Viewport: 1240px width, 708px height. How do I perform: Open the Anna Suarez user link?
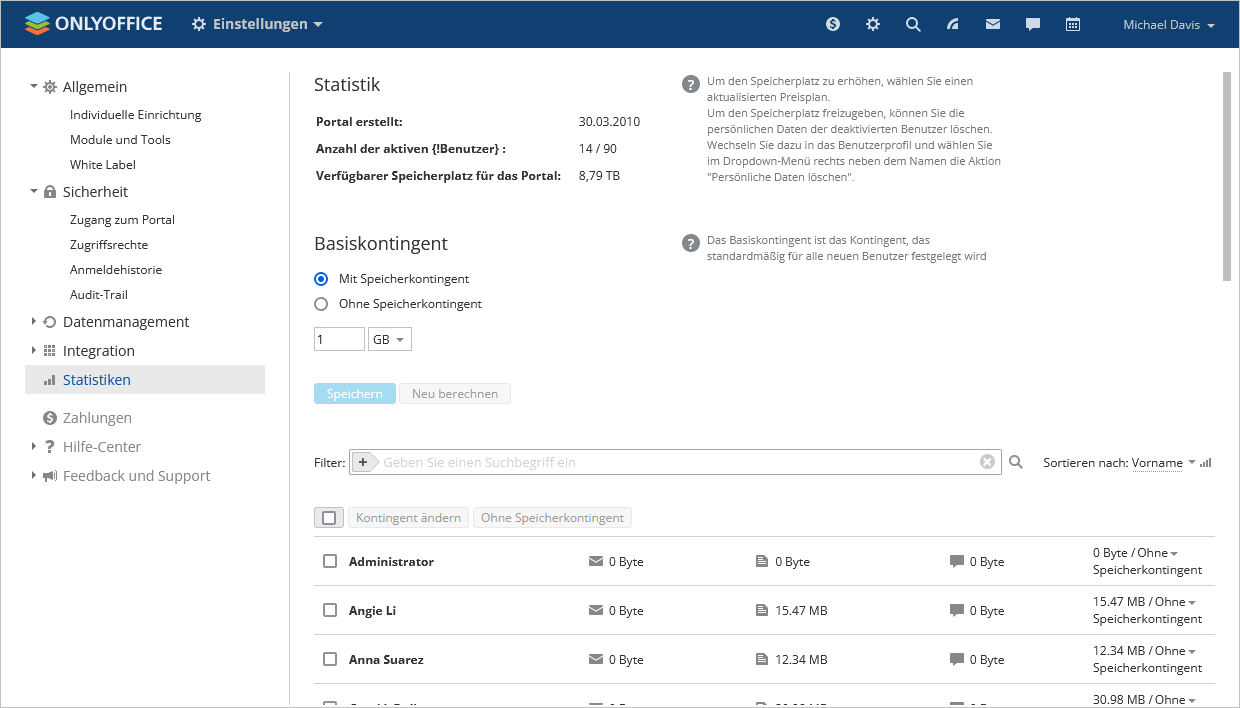pos(386,660)
